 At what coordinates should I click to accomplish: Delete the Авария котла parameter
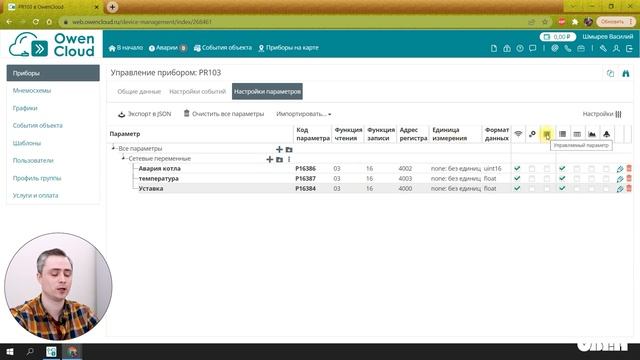click(x=629, y=168)
